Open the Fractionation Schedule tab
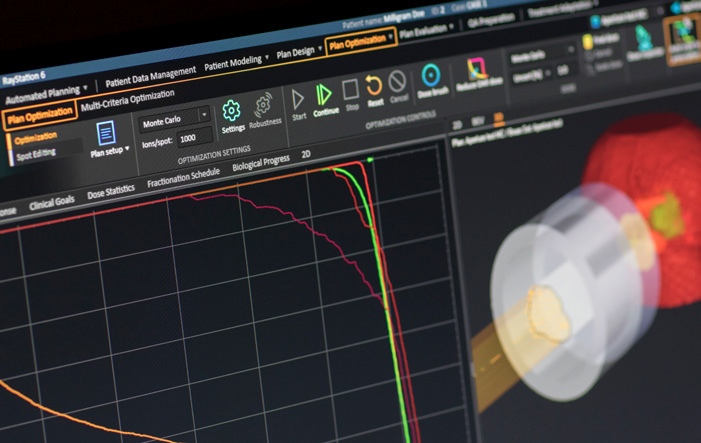 (183, 178)
